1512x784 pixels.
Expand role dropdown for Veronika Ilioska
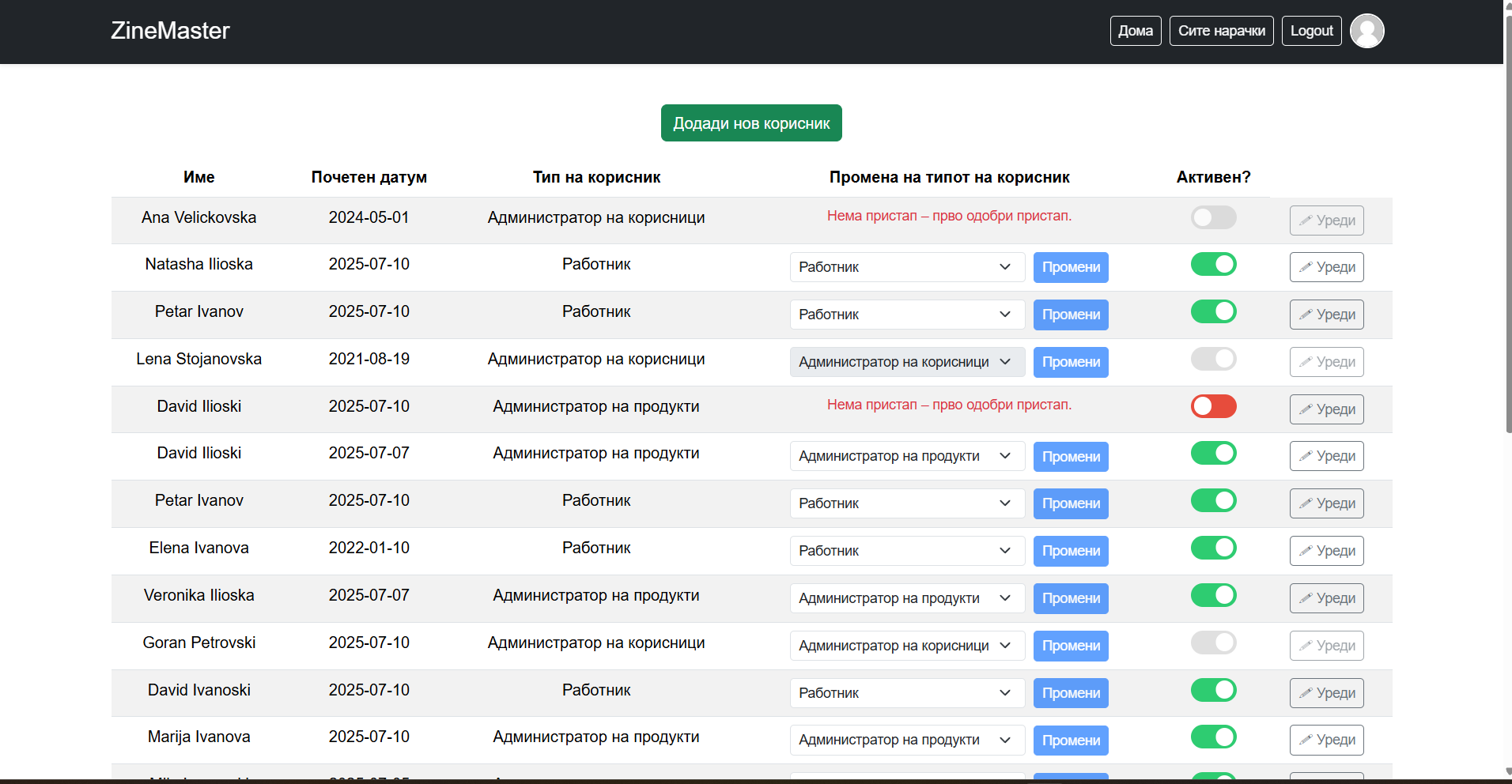pyautogui.click(x=906, y=598)
